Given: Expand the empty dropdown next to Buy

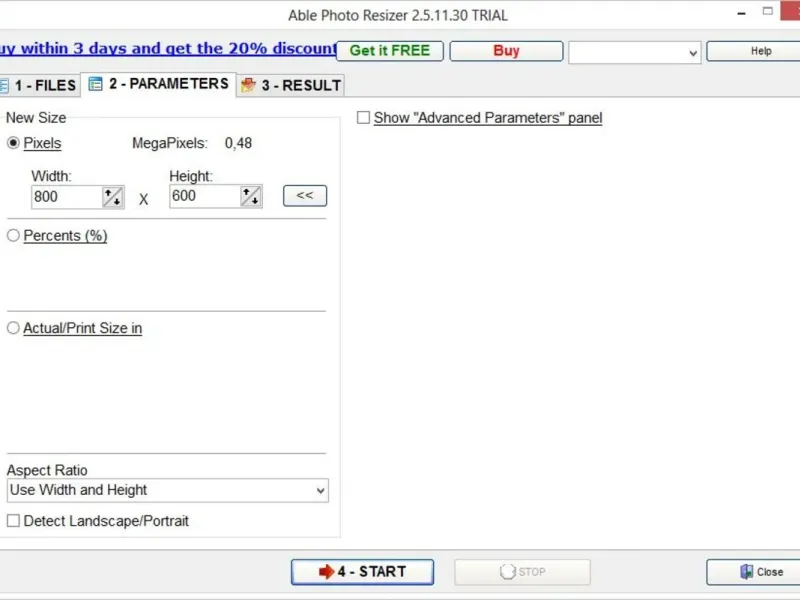Looking at the screenshot, I should pos(635,53).
